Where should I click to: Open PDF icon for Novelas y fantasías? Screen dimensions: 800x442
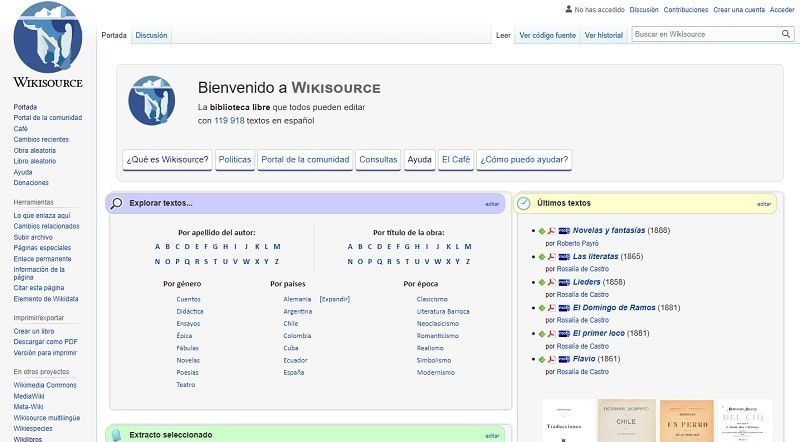click(552, 231)
